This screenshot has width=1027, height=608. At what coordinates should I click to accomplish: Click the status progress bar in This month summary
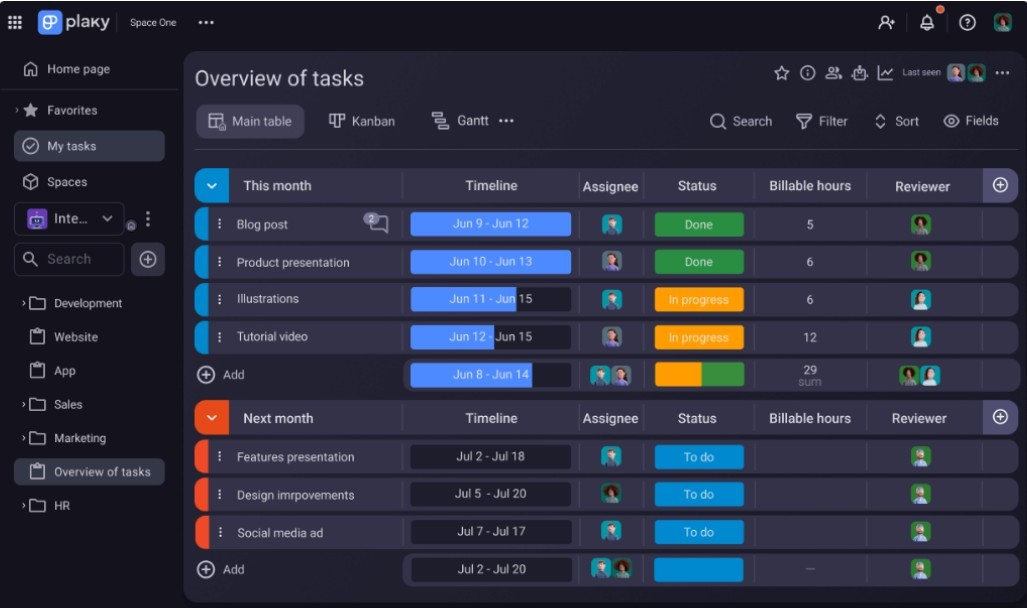tap(697, 374)
